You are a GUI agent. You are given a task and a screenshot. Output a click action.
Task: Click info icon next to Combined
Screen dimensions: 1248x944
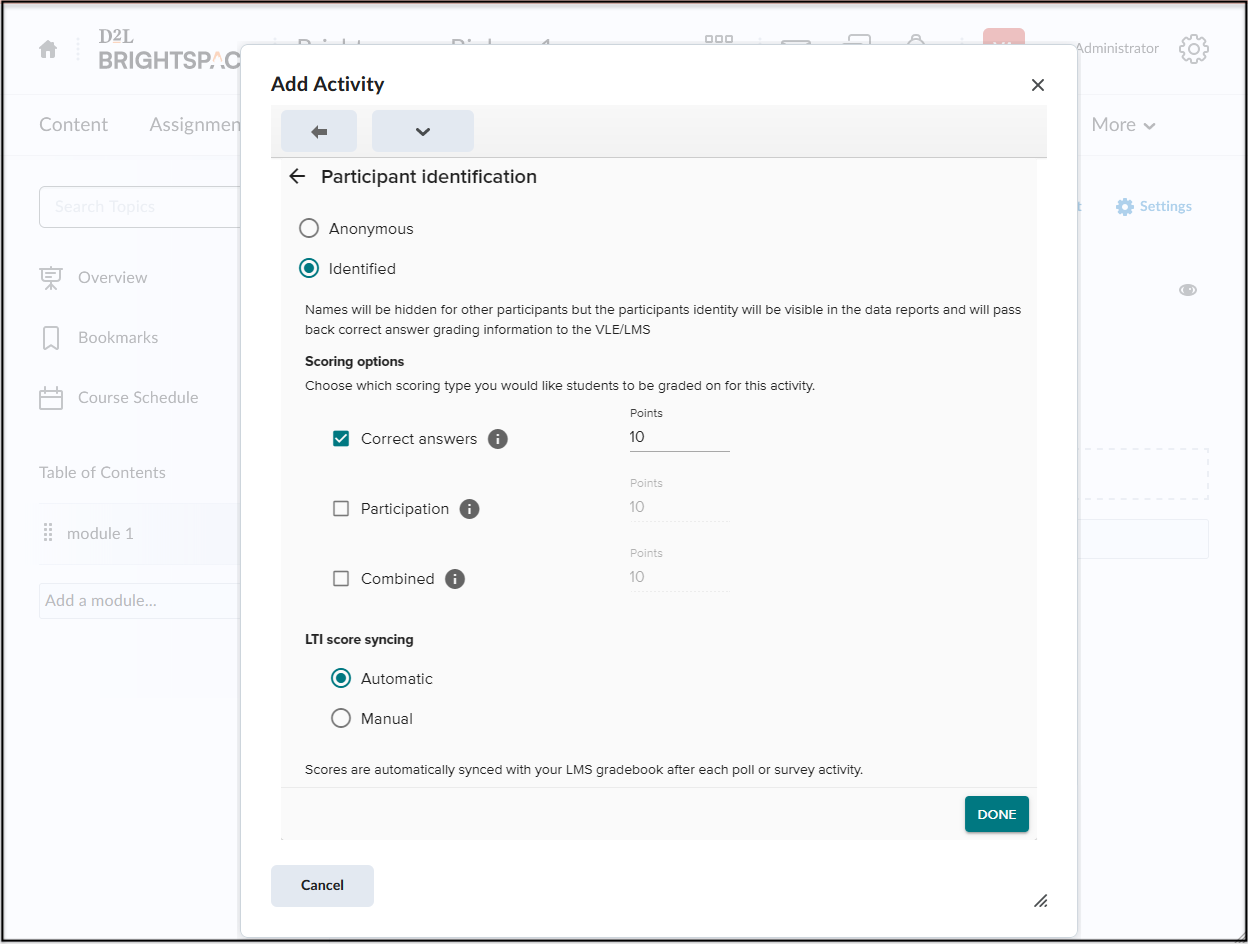454,579
